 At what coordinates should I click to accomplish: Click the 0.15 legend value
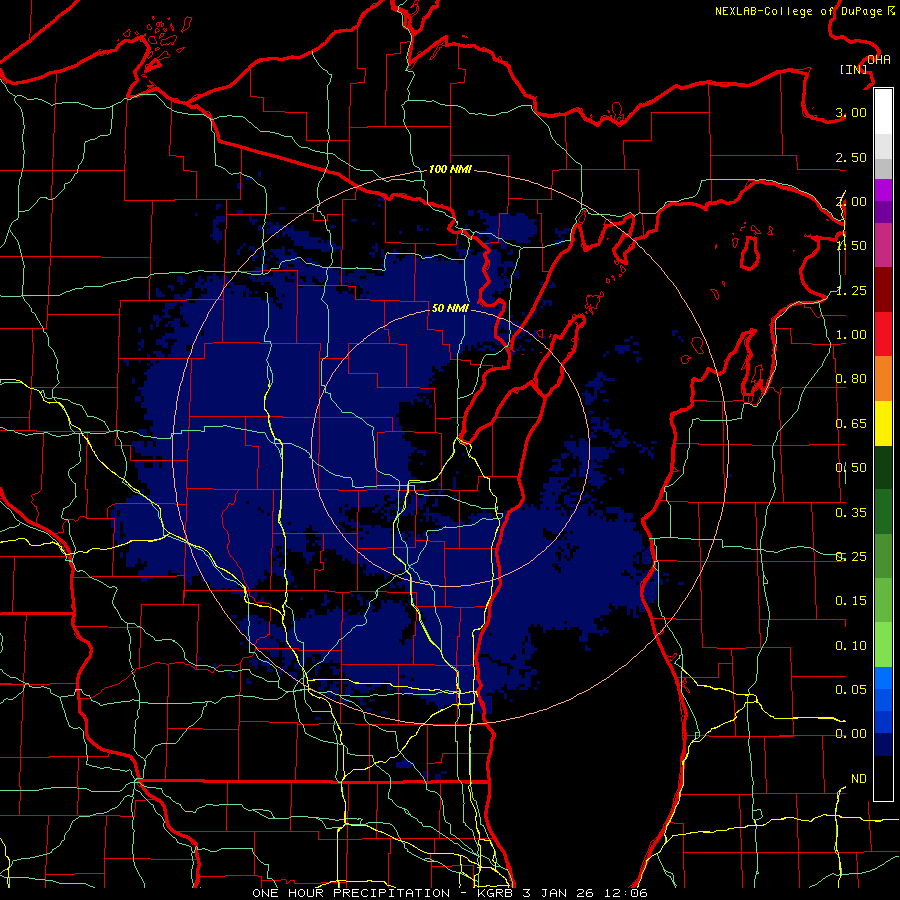point(851,601)
